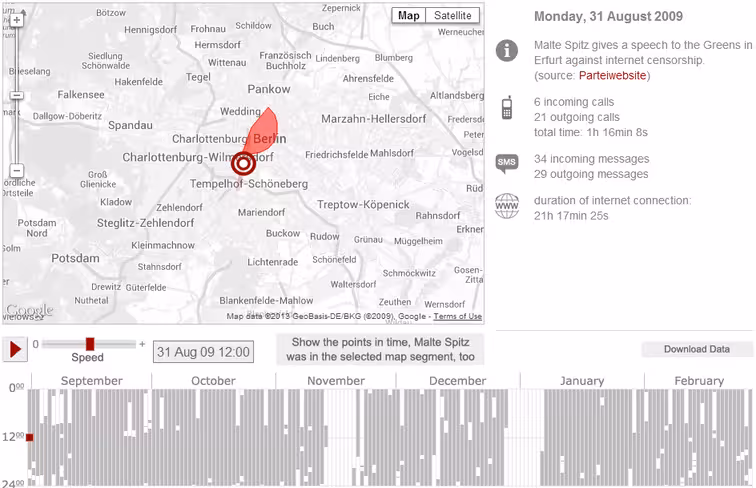756x488 pixels.
Task: Click the 6 incoming calls text
Action: [574, 102]
